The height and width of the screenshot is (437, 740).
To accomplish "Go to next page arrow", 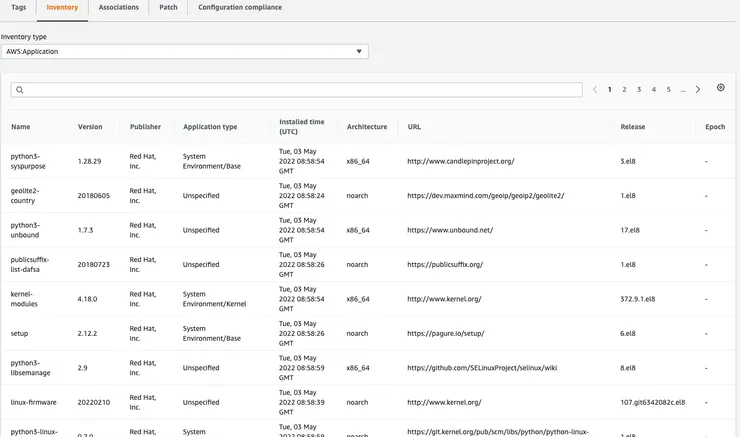I will 698,89.
